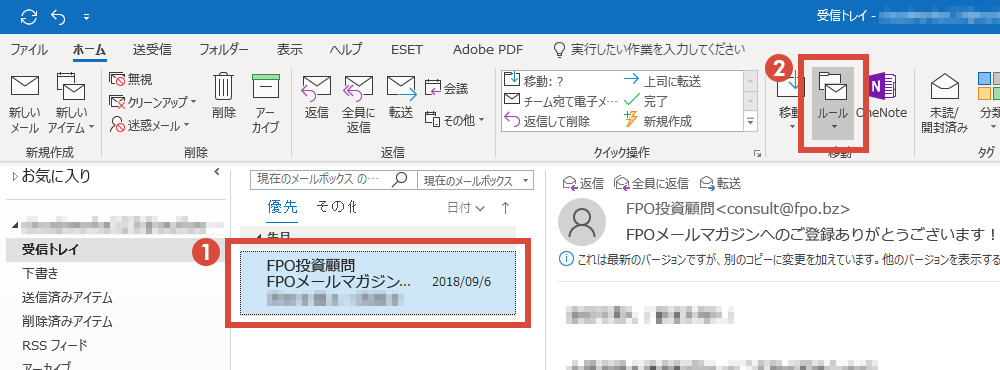Collapse the folder pane with the arrow
The height and width of the screenshot is (370, 1000).
click(x=217, y=172)
